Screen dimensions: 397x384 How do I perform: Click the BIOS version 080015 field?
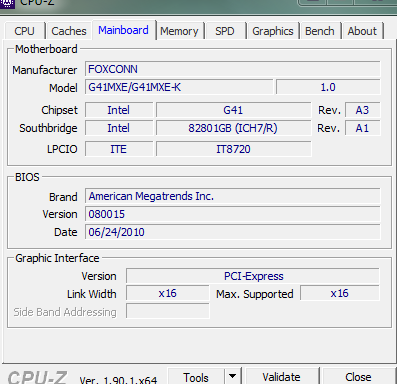233,214
